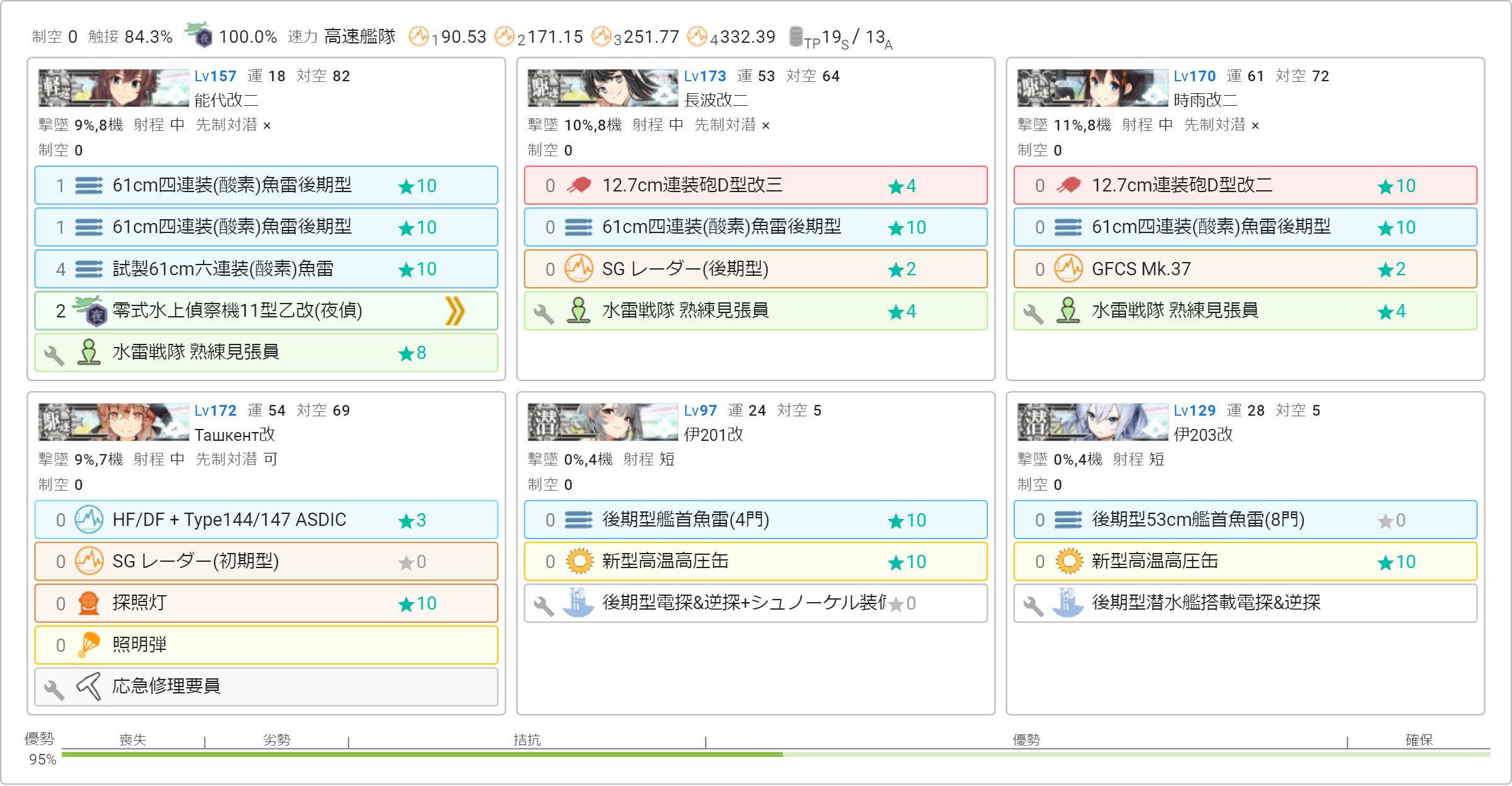The width and height of the screenshot is (1512, 786).
Task: Click 触接 84.3% contact rate
Action: (130, 37)
